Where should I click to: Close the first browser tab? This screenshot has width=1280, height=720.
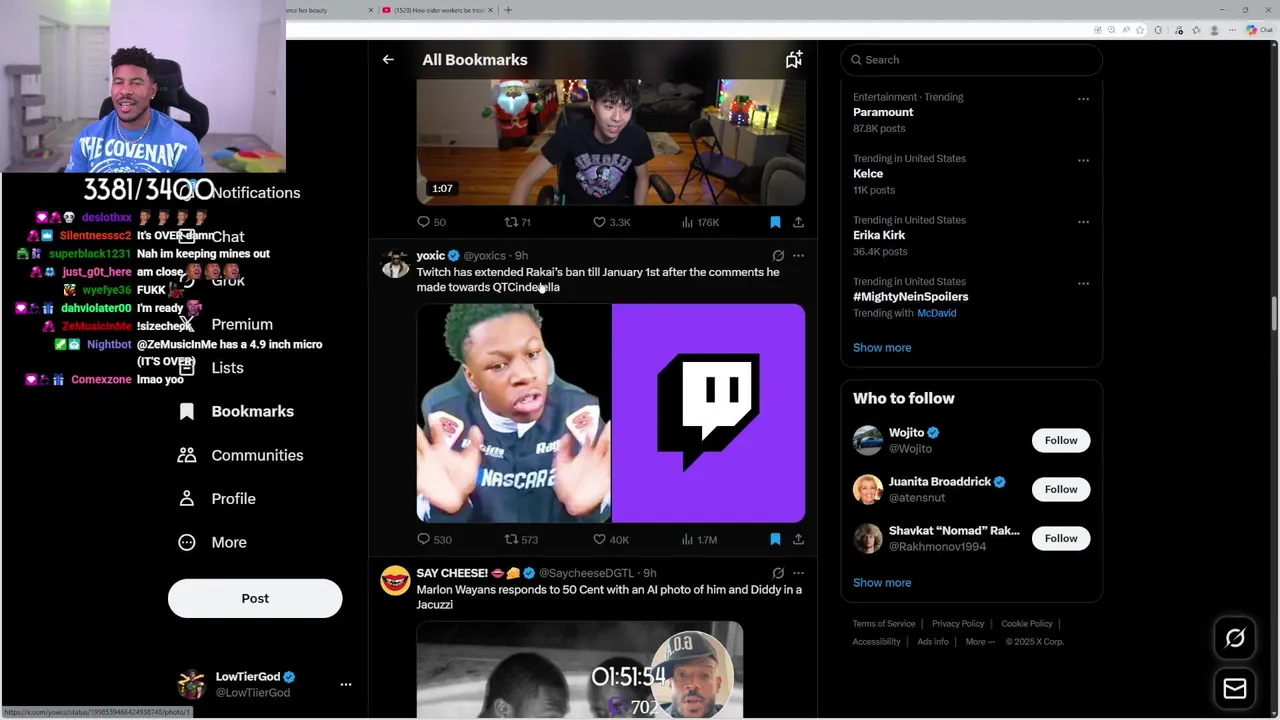(371, 10)
